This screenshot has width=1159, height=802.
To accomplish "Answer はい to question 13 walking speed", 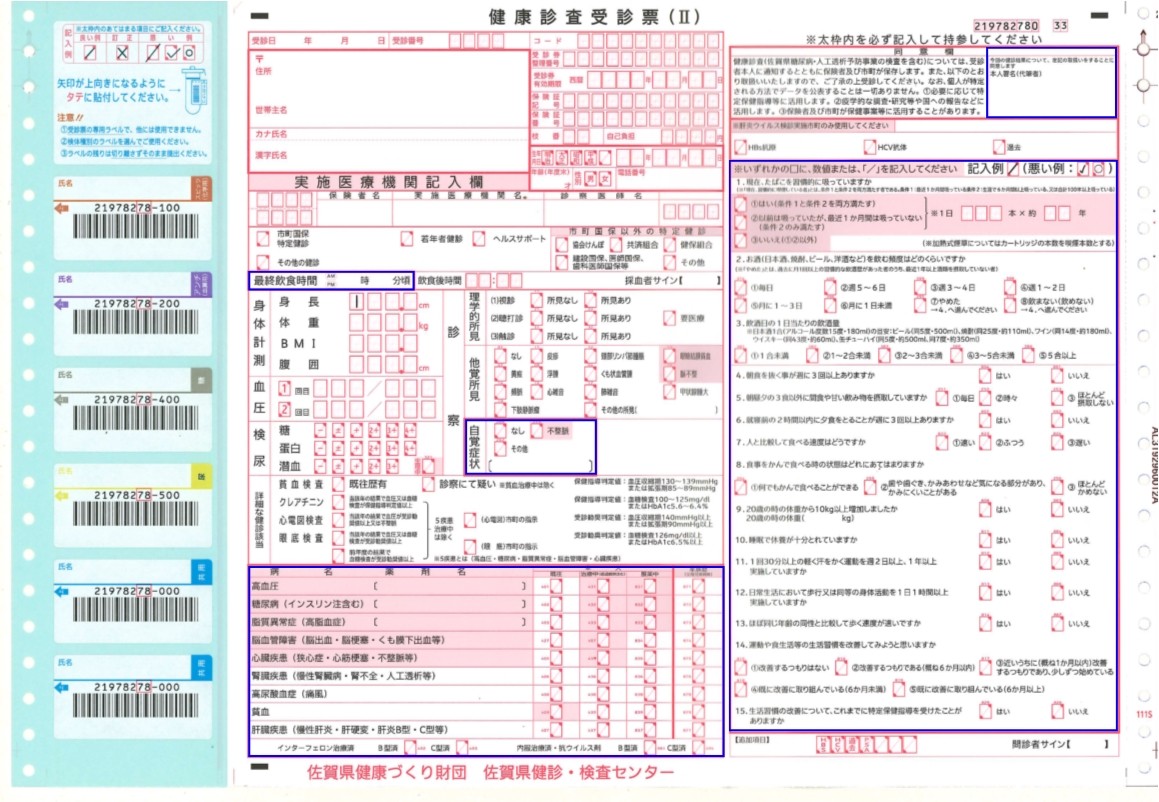I will 985,623.
